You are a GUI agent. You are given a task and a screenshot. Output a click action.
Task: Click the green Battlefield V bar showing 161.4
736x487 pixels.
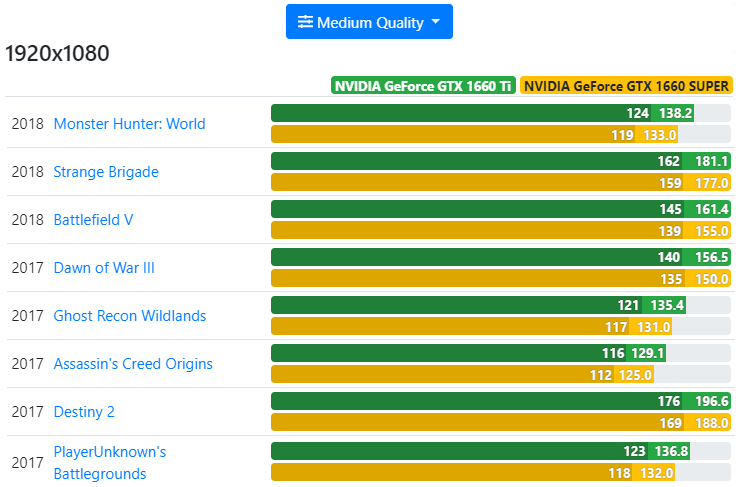[501, 209]
